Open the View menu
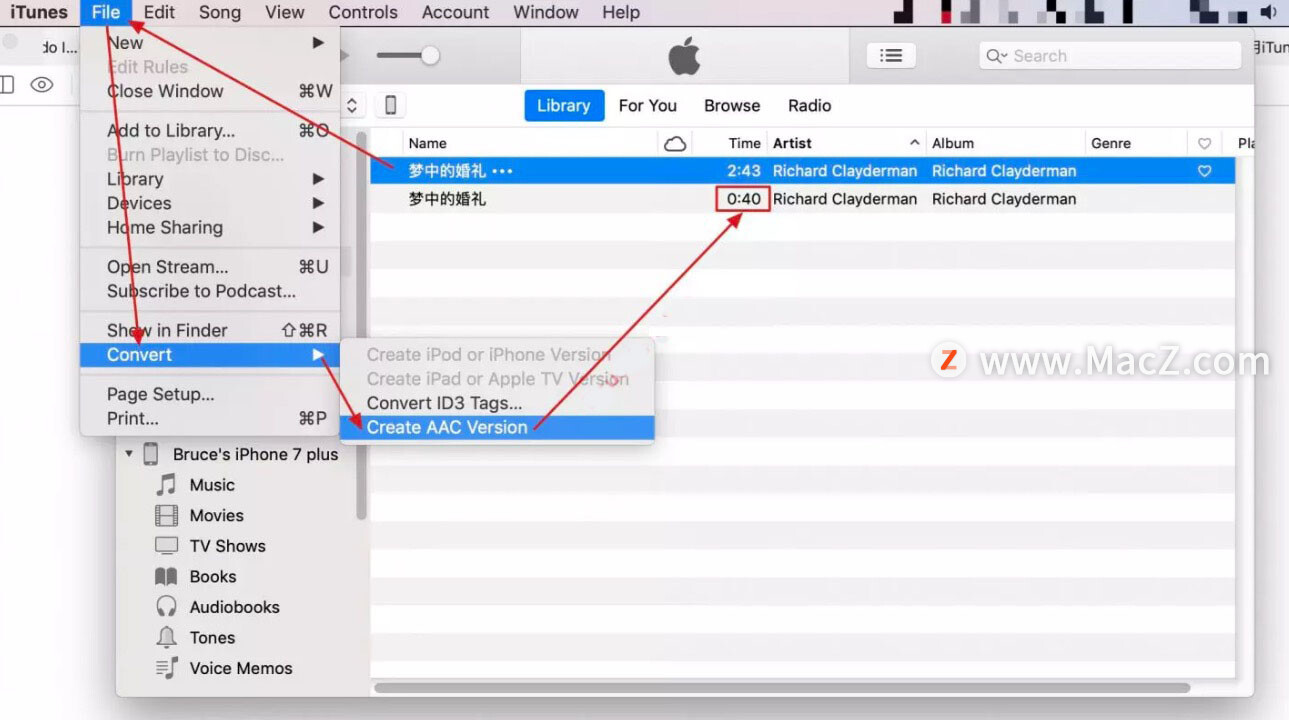This screenshot has height=720, width=1289. coord(285,12)
